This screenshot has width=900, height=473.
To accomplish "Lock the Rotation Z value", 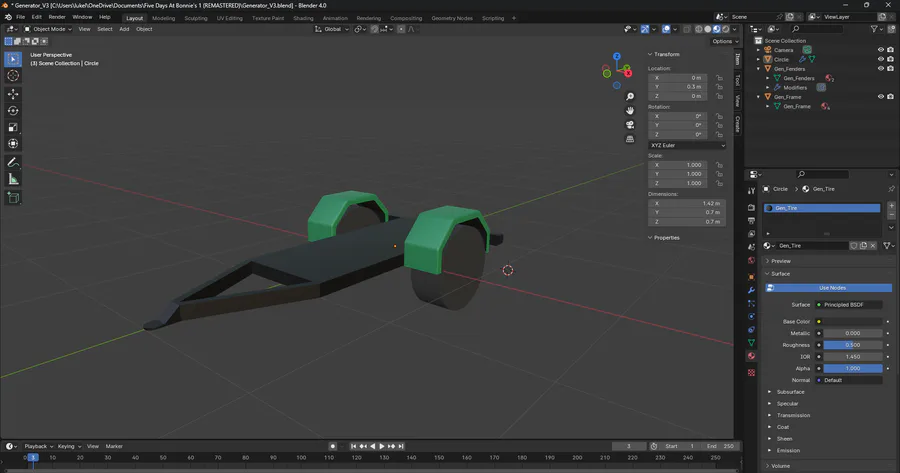I will tap(719, 134).
